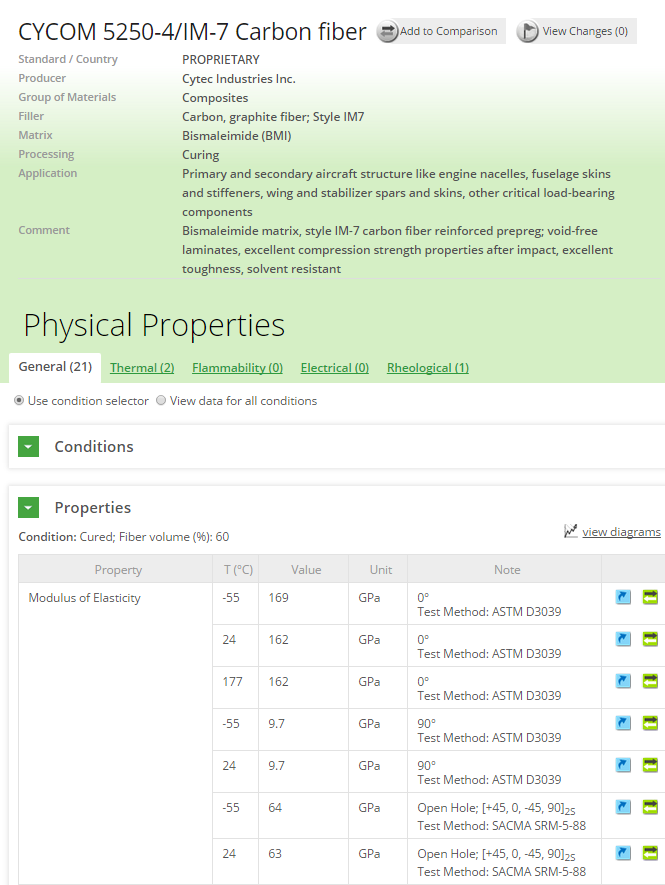
Task: Click the View Changes flag icon
Action: click(528, 32)
